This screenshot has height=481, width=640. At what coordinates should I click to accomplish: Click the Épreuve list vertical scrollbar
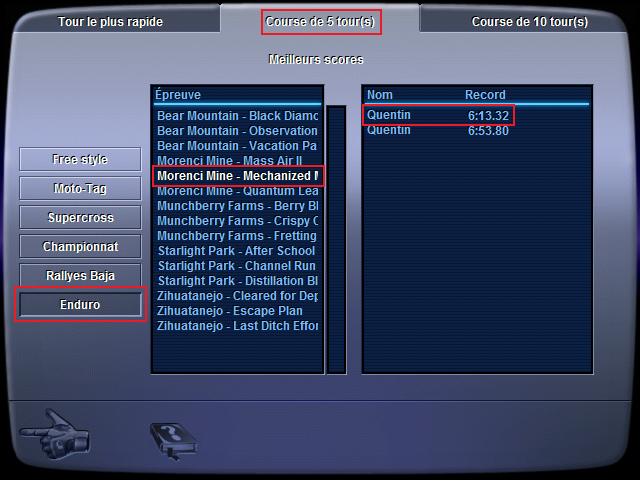(x=337, y=239)
